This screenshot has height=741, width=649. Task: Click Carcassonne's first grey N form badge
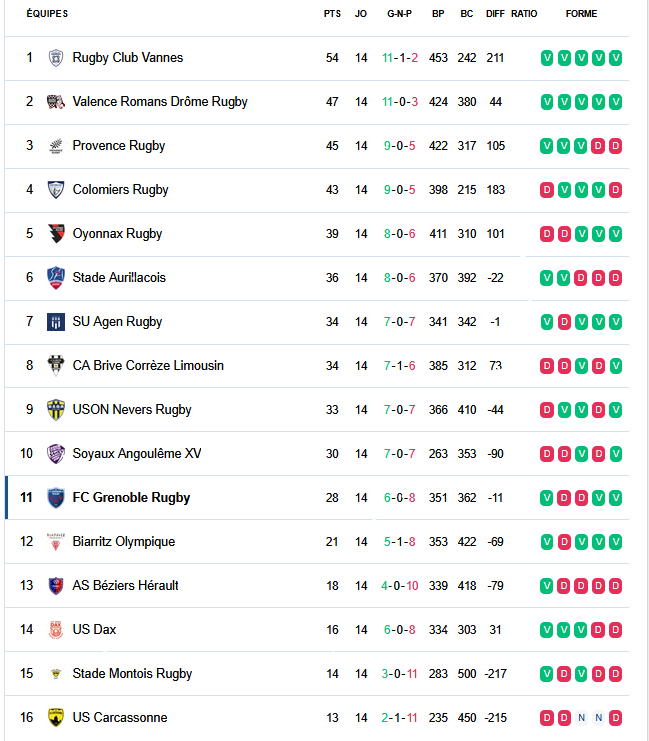581,718
